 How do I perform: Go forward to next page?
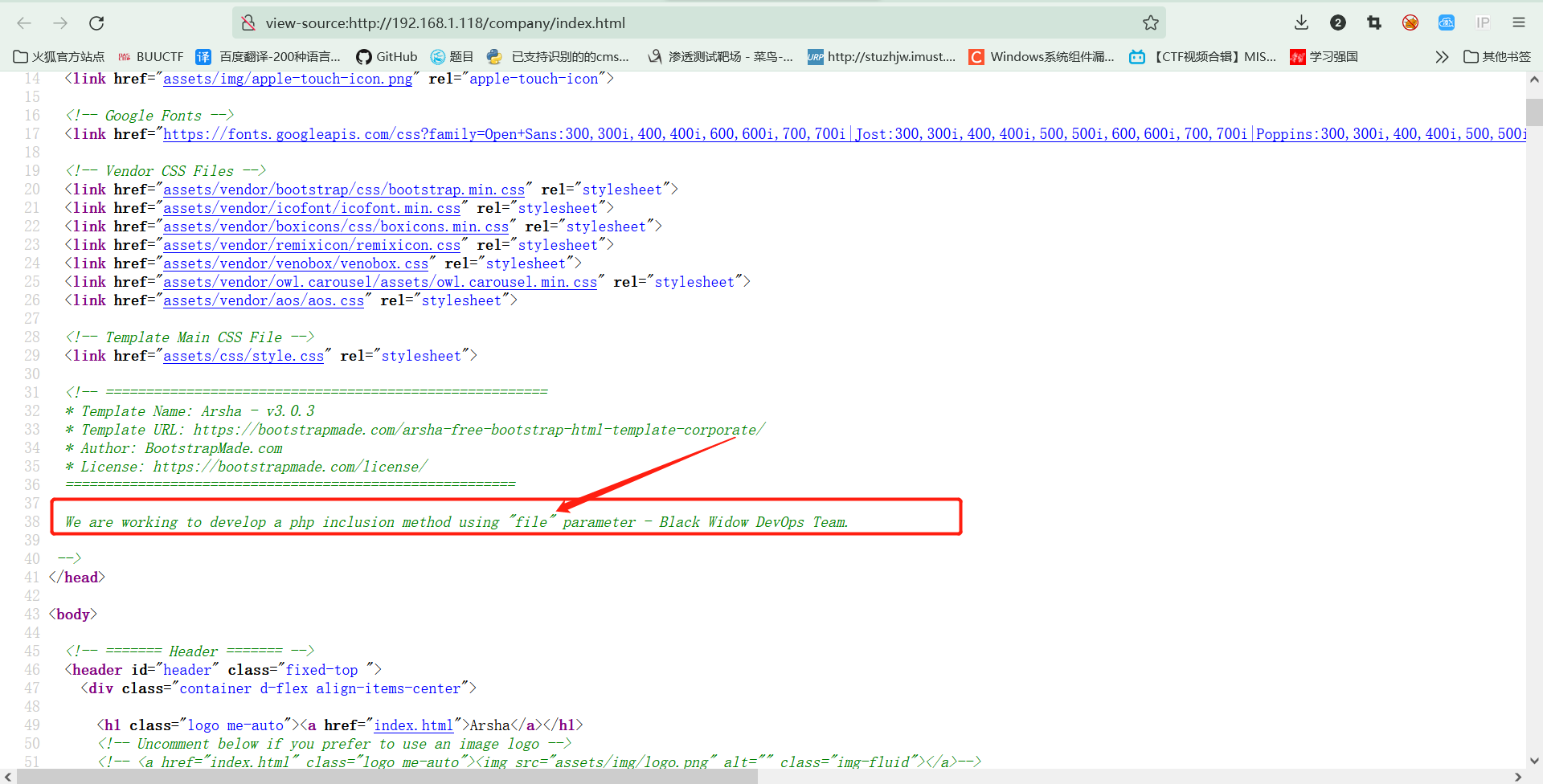pyautogui.click(x=60, y=23)
